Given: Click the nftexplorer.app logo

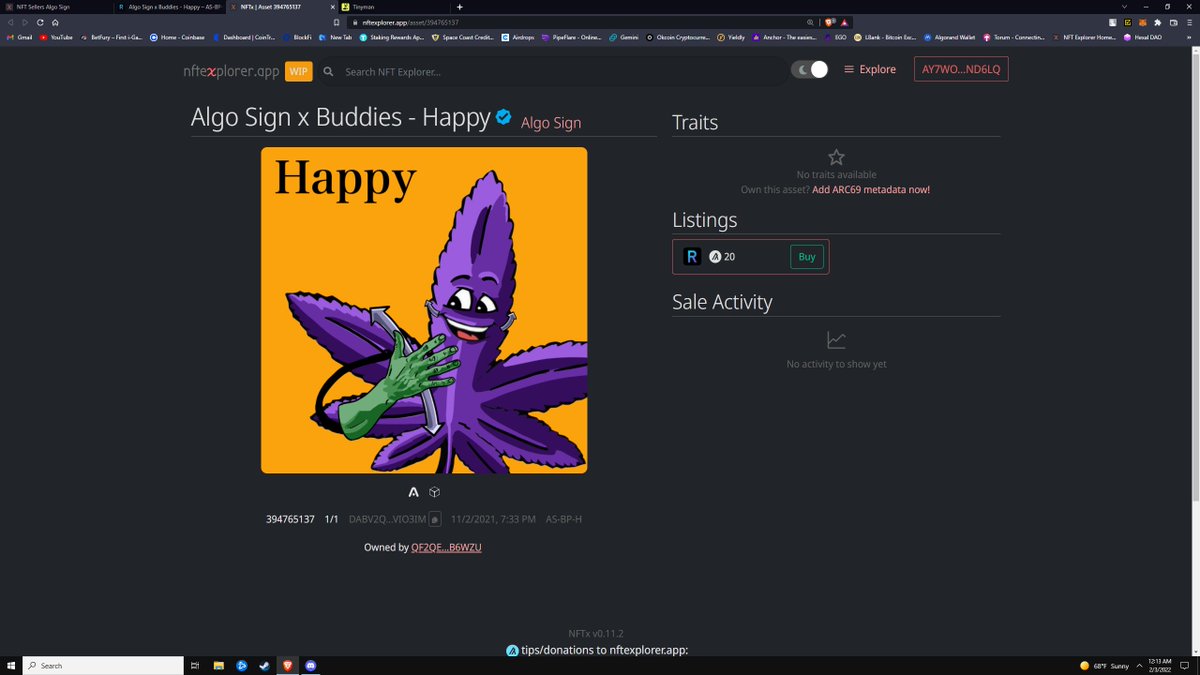Looking at the screenshot, I should (x=230, y=71).
